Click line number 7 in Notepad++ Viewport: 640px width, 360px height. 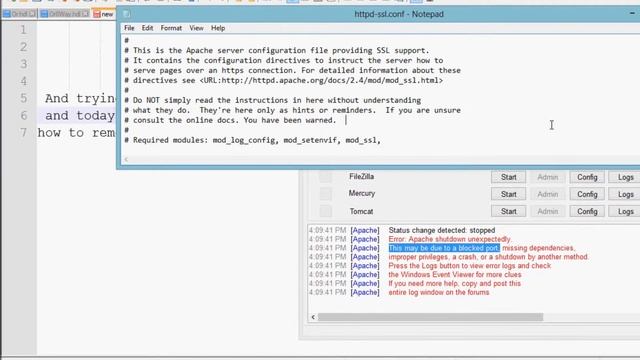tap(23, 133)
